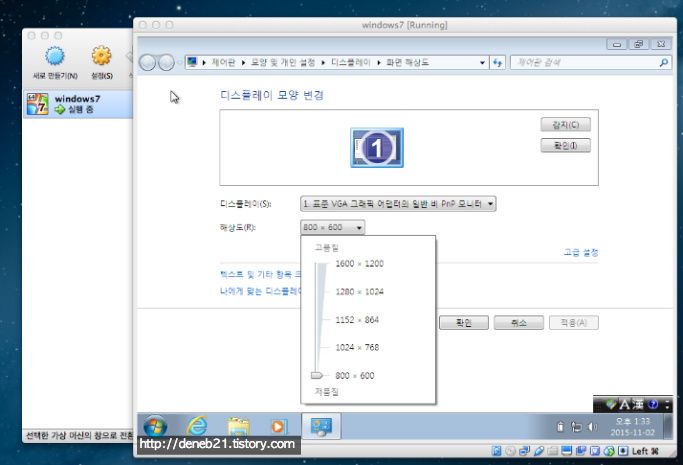
Task: Select the windows7 VM in the manager list
Action: point(78,104)
